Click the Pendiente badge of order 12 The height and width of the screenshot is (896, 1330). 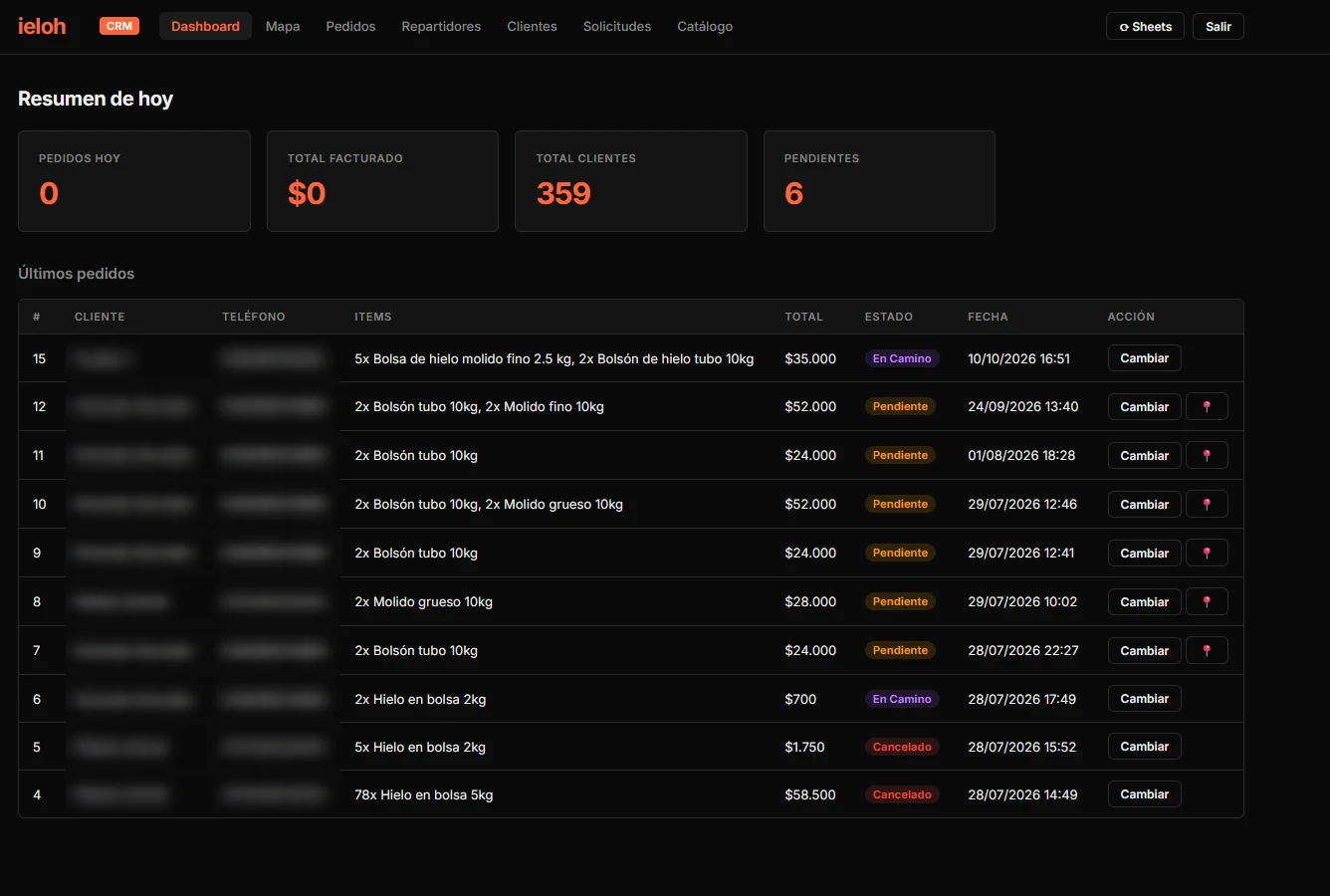tap(900, 406)
